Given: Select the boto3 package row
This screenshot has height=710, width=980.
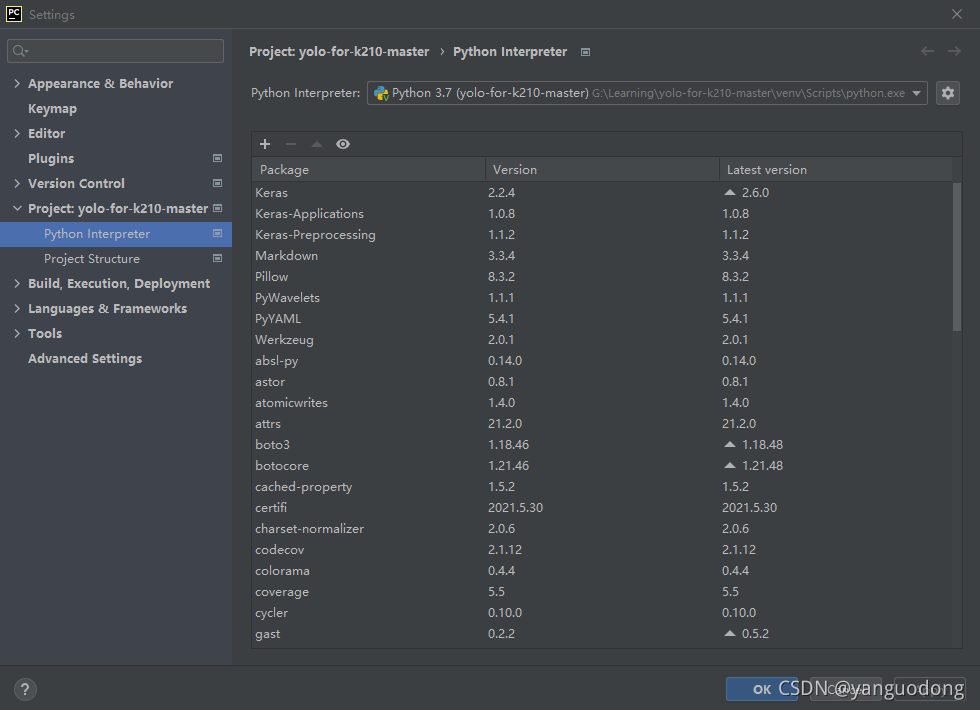Looking at the screenshot, I should click(x=602, y=444).
